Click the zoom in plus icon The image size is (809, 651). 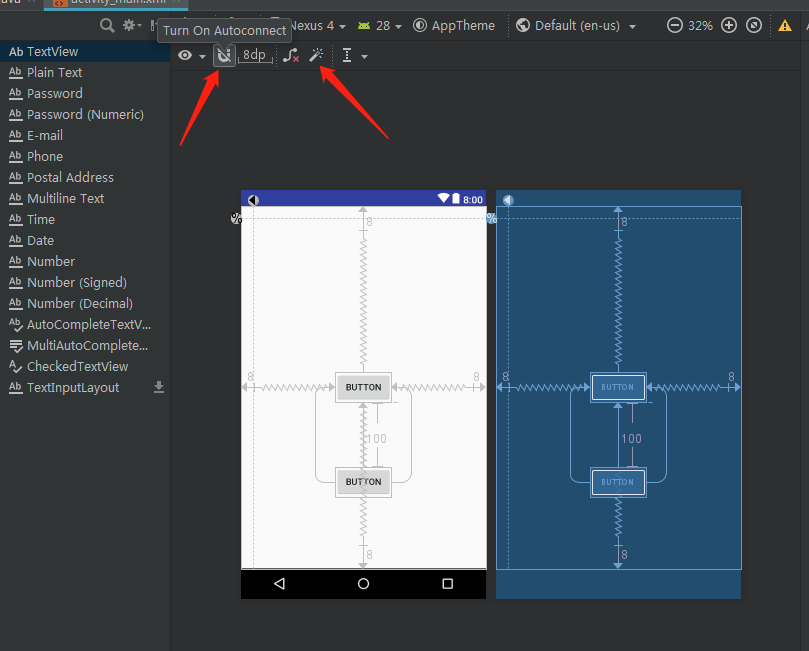point(729,25)
